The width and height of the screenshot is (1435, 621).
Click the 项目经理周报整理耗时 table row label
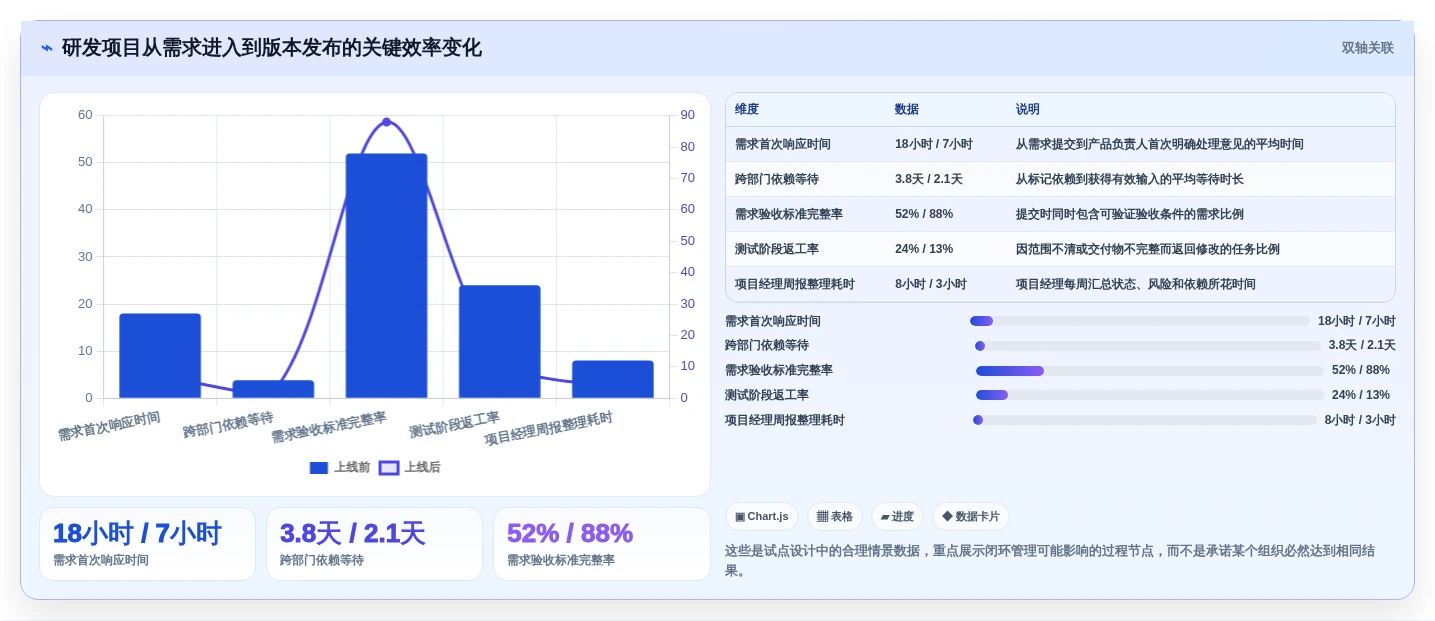click(x=795, y=285)
